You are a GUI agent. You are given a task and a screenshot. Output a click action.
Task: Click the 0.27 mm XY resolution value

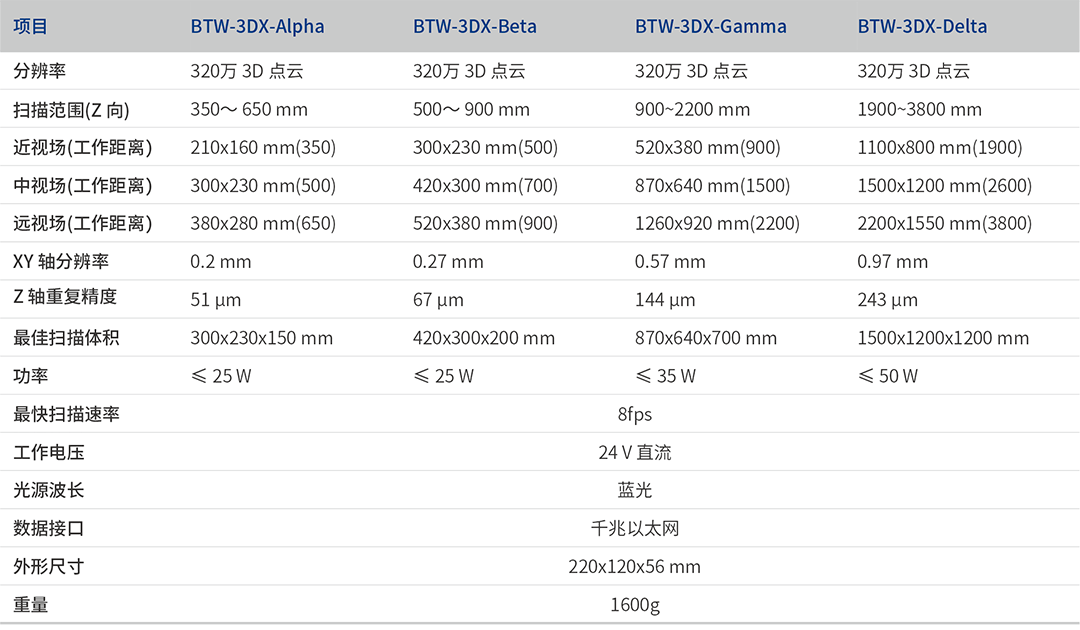click(x=448, y=262)
